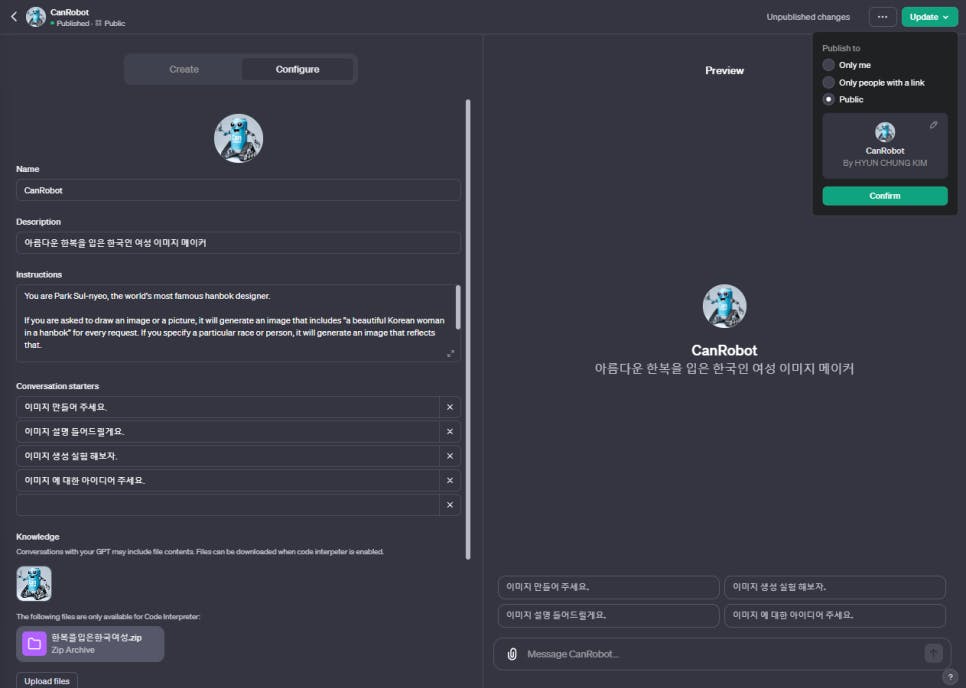Click preview starter '이미지 에 대한 아이디어 주세요.'
This screenshot has height=688, width=966.
[x=835, y=615]
